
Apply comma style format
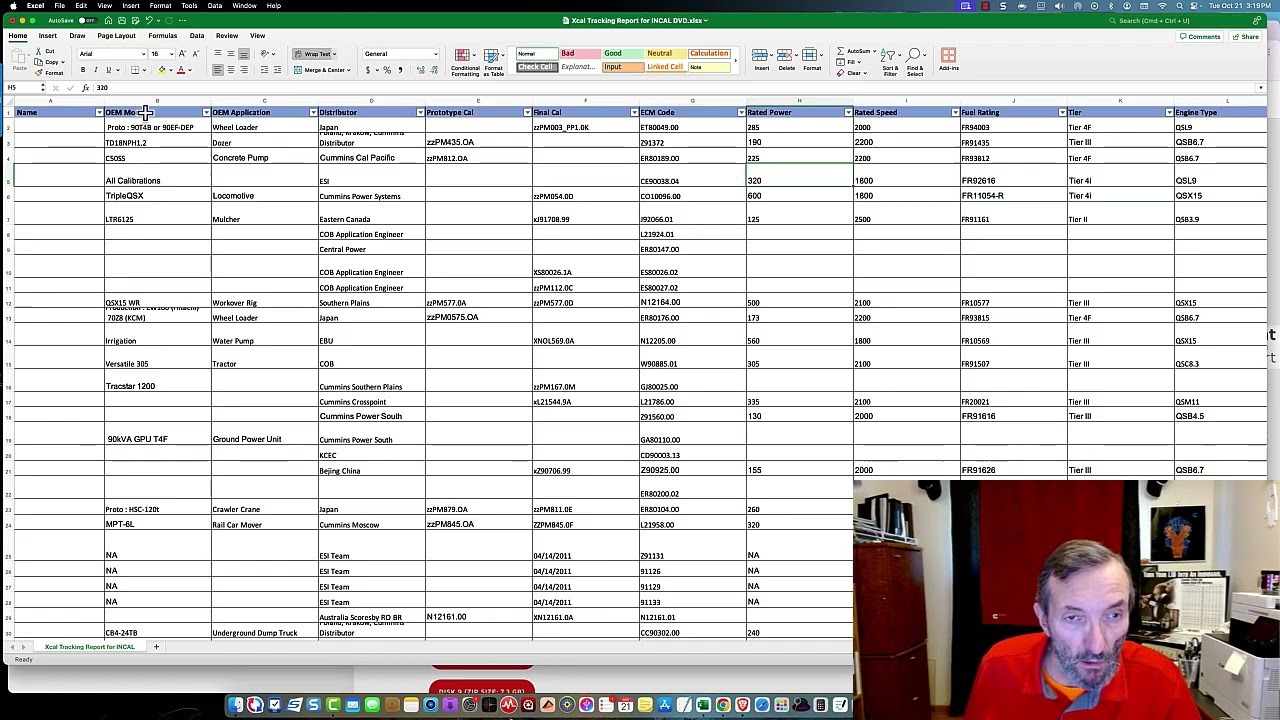(x=400, y=70)
